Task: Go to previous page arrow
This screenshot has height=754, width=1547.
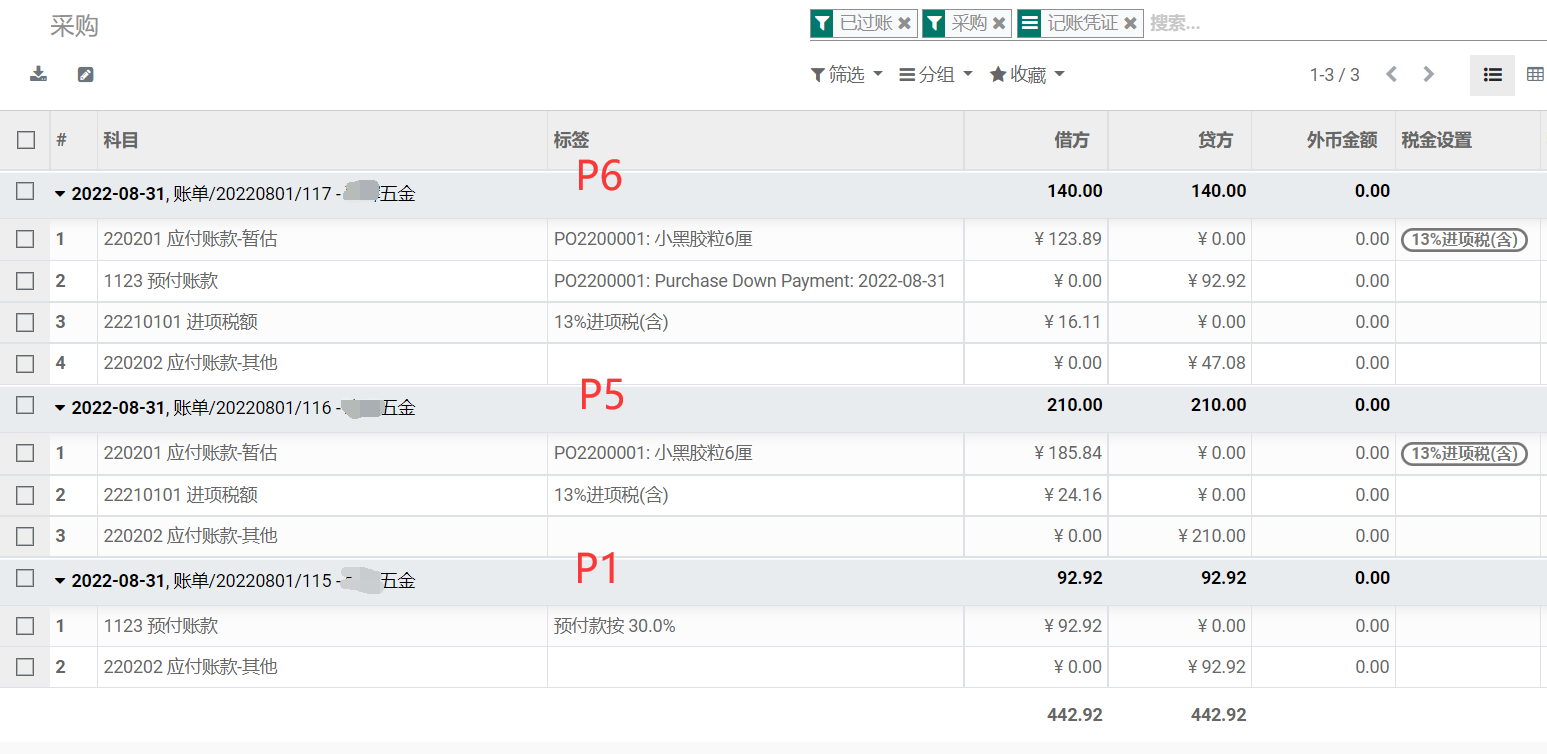Action: [1391, 74]
